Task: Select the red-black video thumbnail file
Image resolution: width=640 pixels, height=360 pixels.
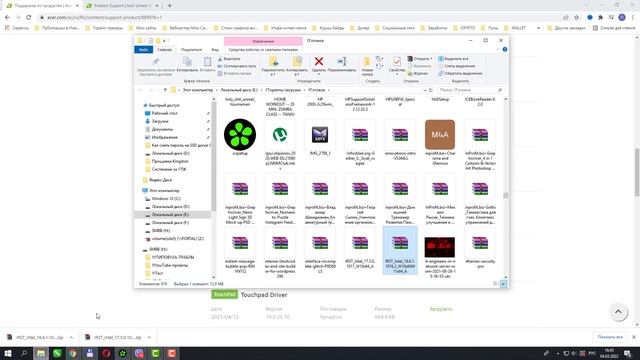Action: [440, 247]
